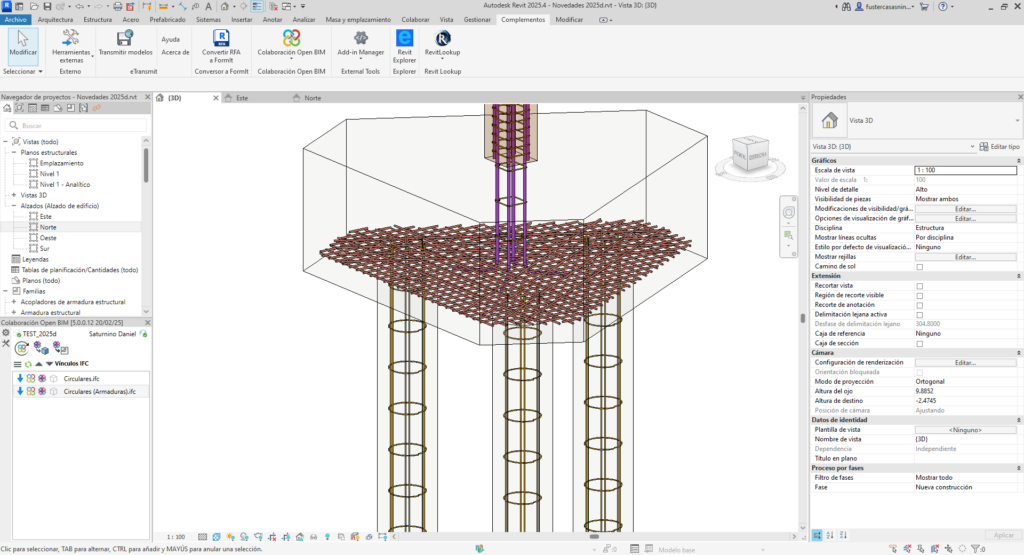This screenshot has width=1024, height=555.
Task: Click Convertir RFA a FormIt icon
Action: coord(221,37)
